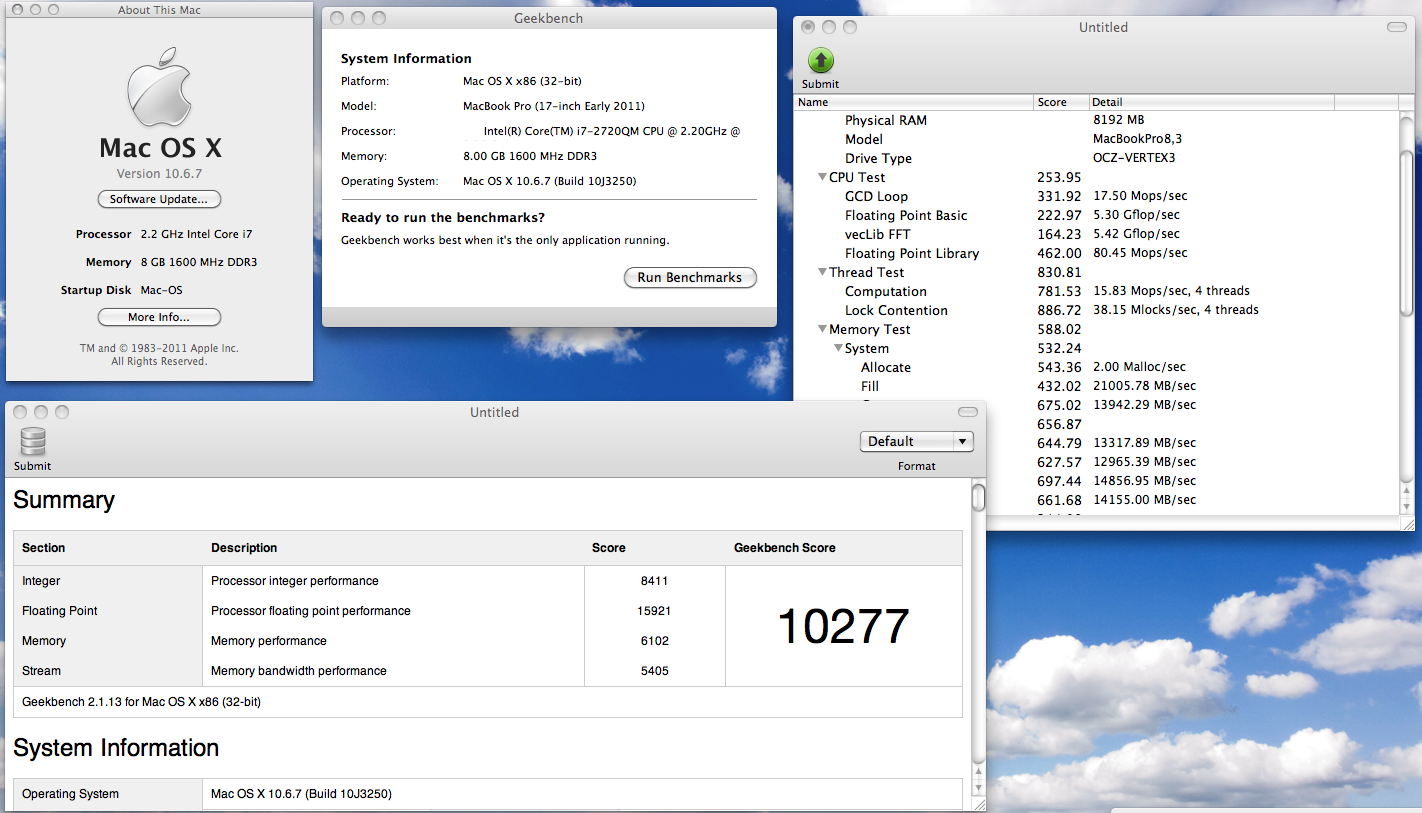Collapse the System subsection triangle
This screenshot has width=1422, height=813.
click(x=838, y=348)
